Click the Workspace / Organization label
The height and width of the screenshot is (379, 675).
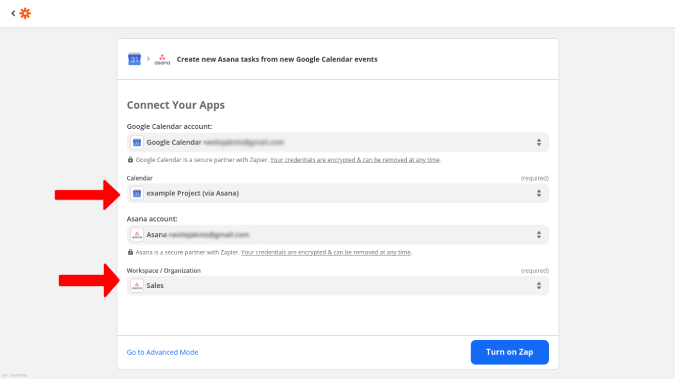[x=164, y=270]
